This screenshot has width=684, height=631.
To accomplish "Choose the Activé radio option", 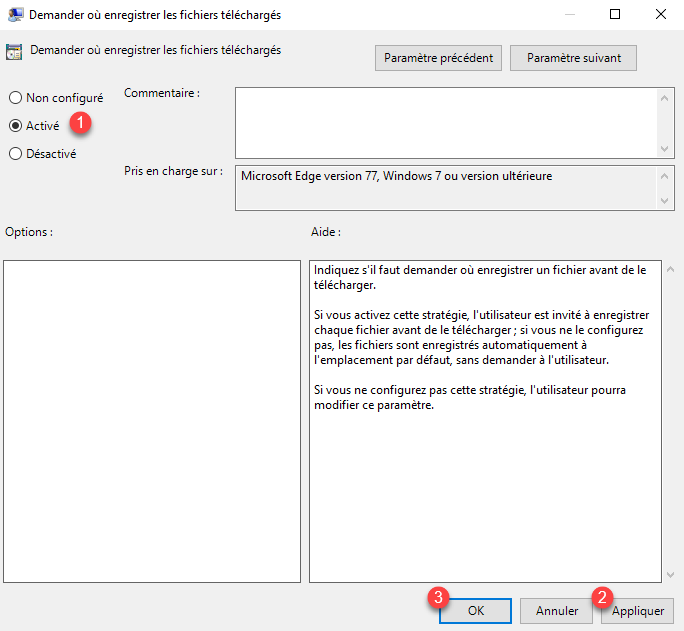I will pos(15,126).
